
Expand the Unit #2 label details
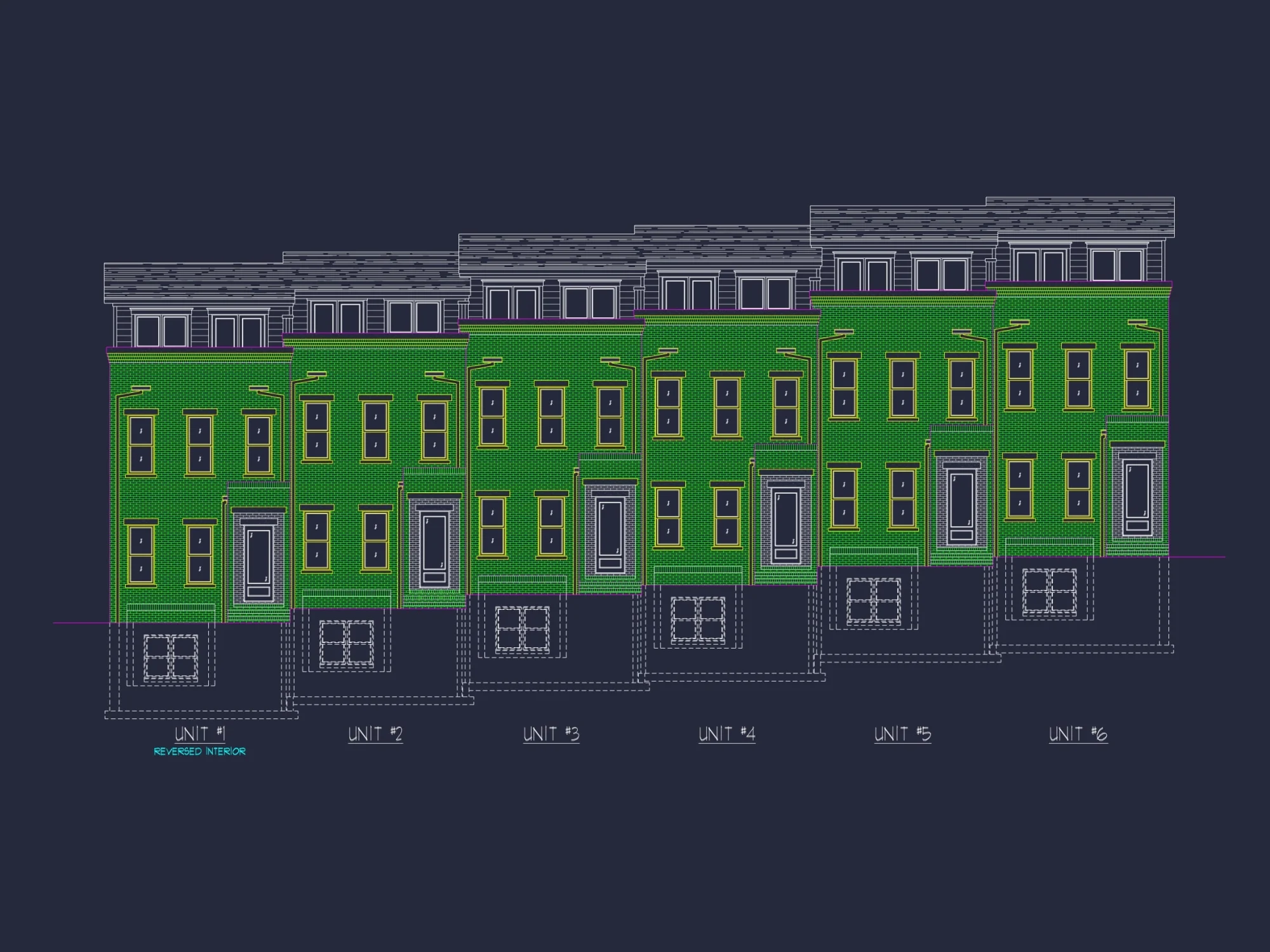click(373, 733)
